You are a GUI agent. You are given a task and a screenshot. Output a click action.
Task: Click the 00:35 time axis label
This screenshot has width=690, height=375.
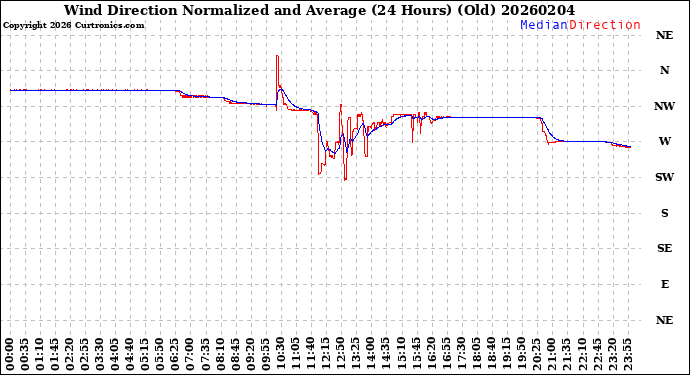(x=25, y=354)
